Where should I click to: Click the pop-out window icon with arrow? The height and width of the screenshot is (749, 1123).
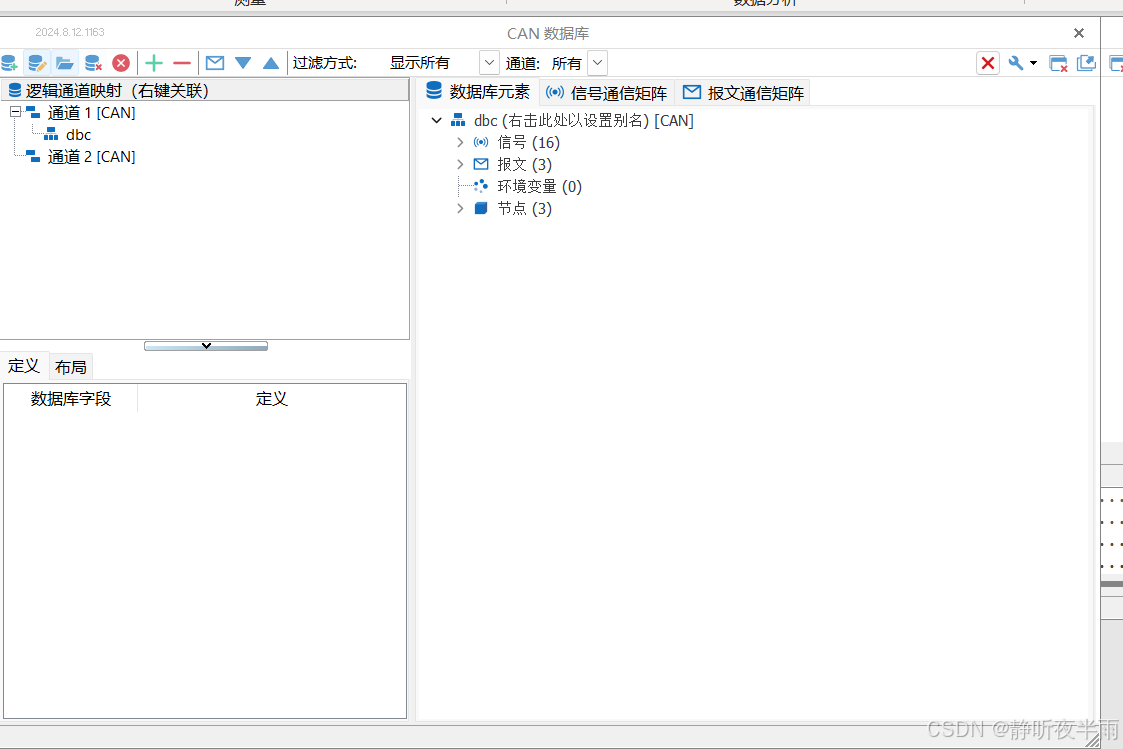click(1086, 63)
